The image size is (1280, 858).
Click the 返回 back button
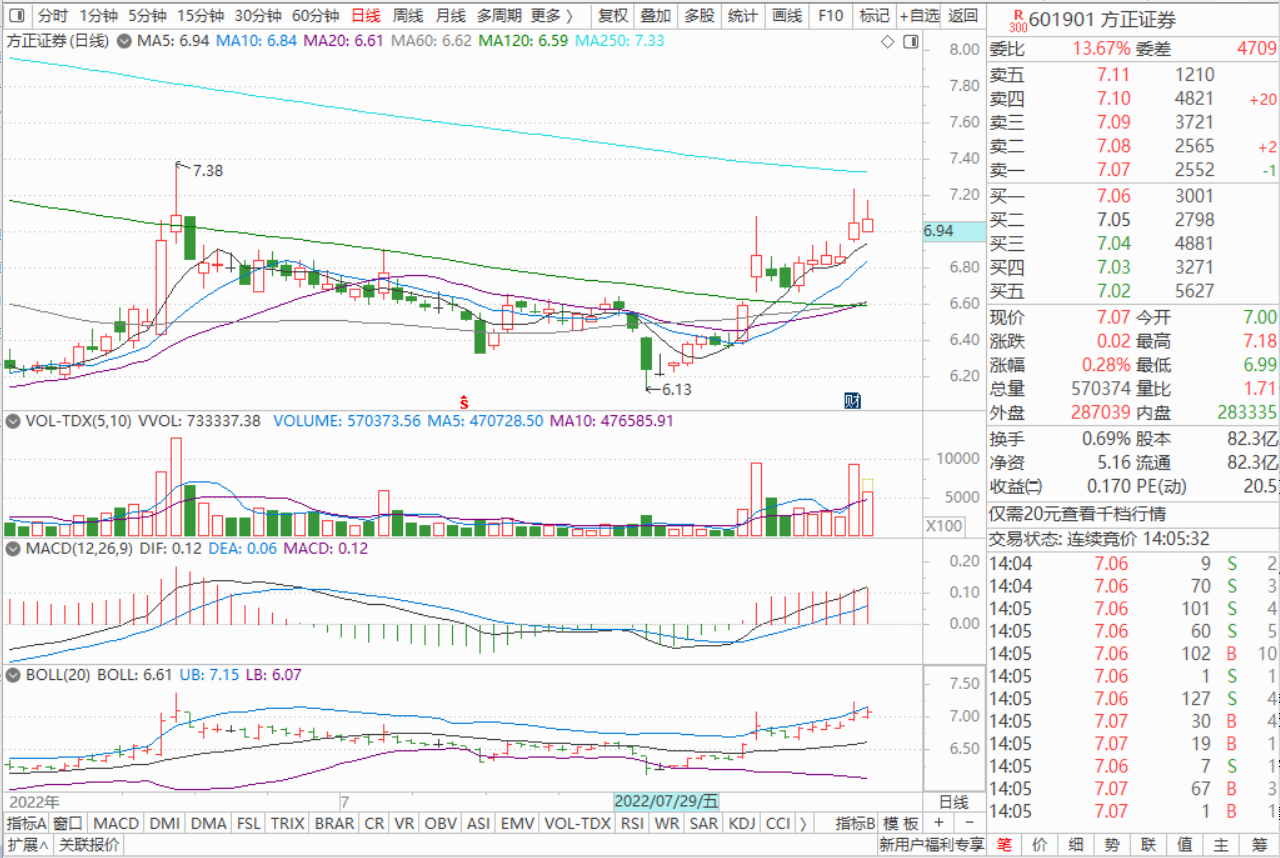[x=963, y=16]
